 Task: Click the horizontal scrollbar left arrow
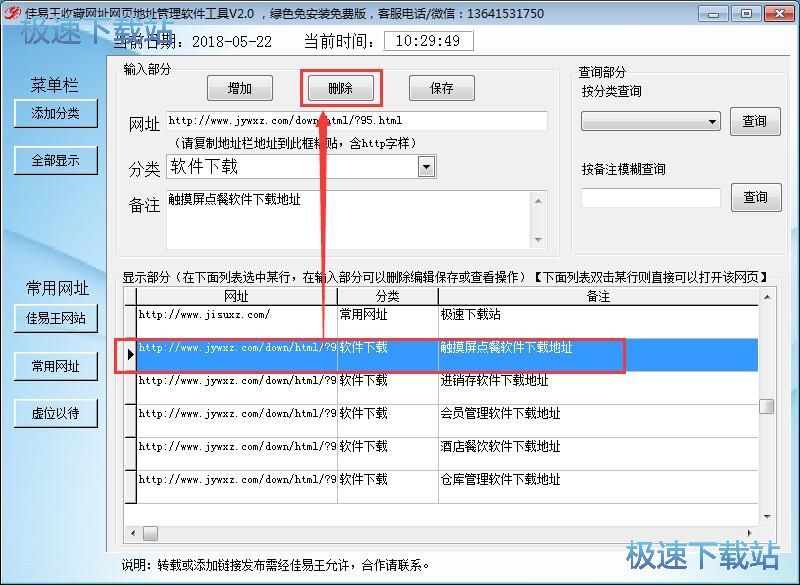pyautogui.click(x=133, y=533)
